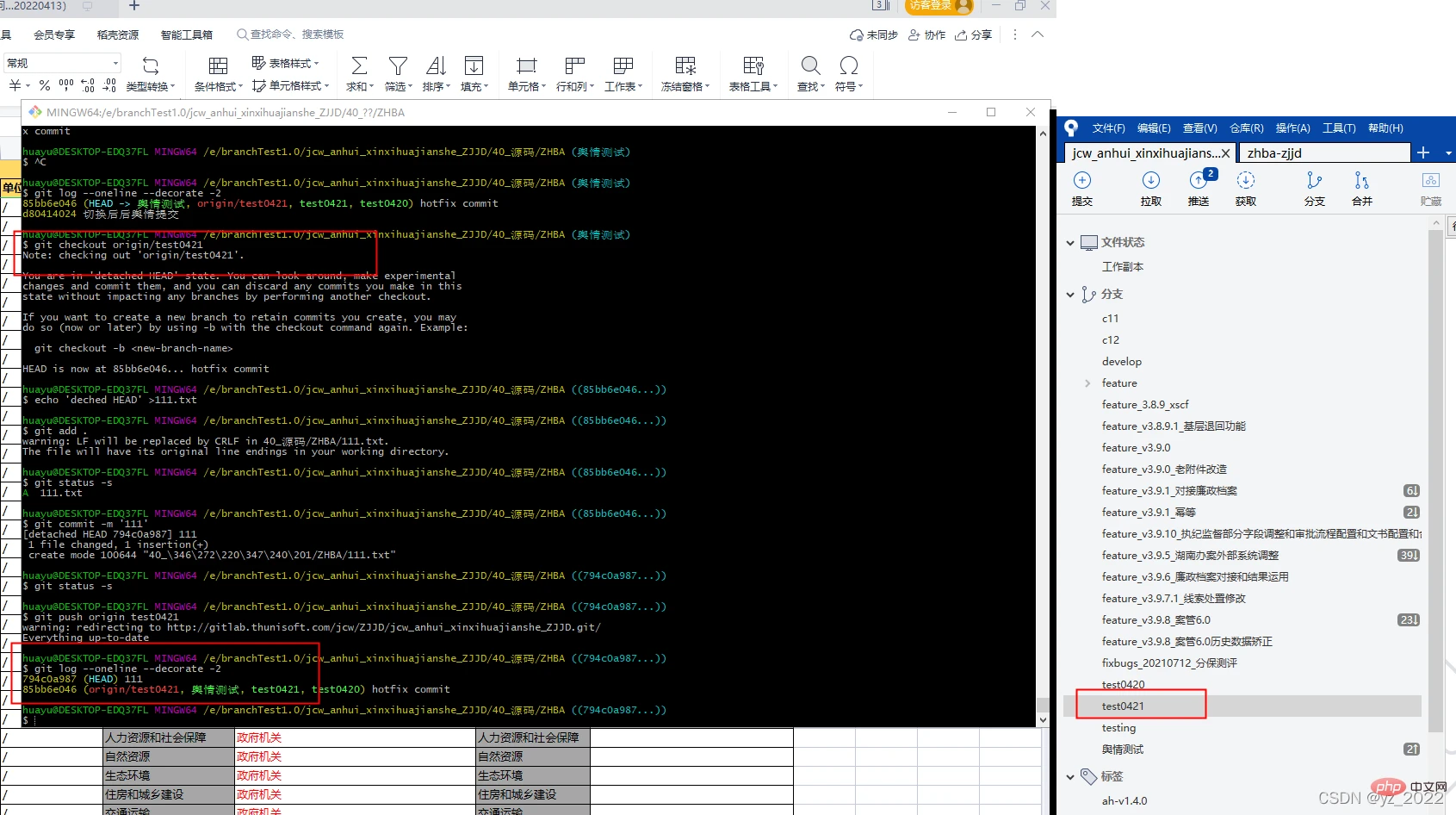Click the 工作副本 working copy item
Viewport: 1456px width, 815px height.
point(1122,267)
